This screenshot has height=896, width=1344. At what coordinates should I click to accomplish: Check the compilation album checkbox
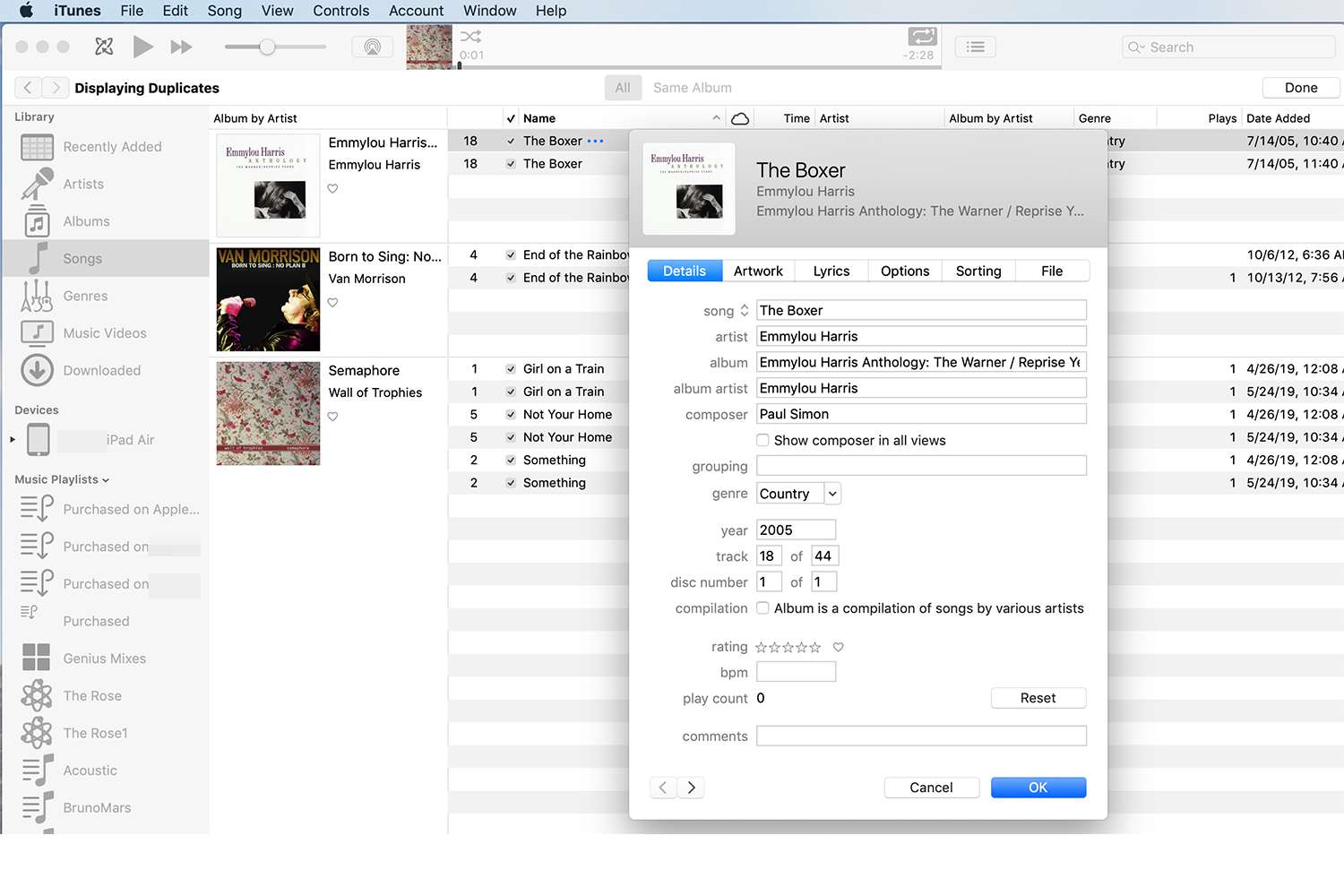pyautogui.click(x=762, y=607)
